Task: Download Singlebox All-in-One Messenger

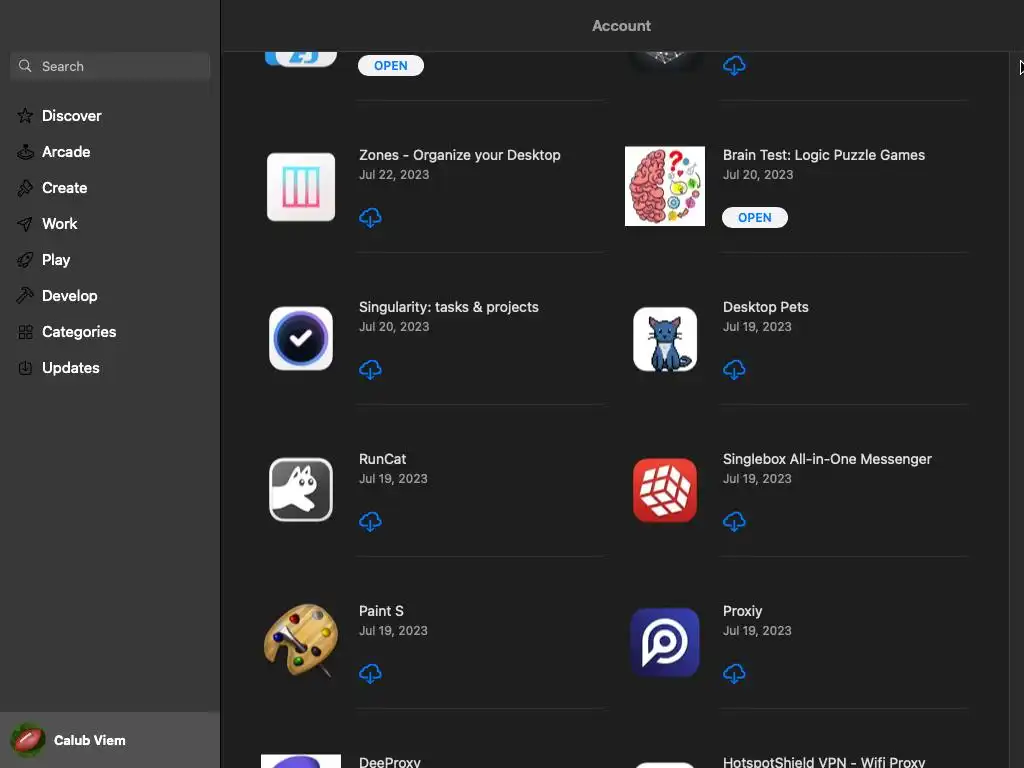Action: pyautogui.click(x=734, y=522)
